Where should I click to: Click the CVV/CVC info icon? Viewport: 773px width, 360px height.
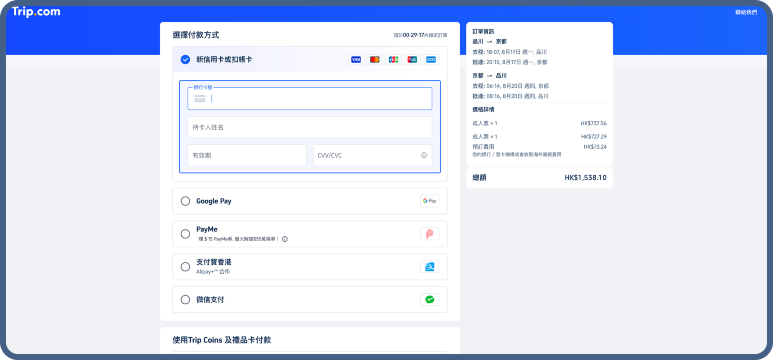click(x=423, y=155)
